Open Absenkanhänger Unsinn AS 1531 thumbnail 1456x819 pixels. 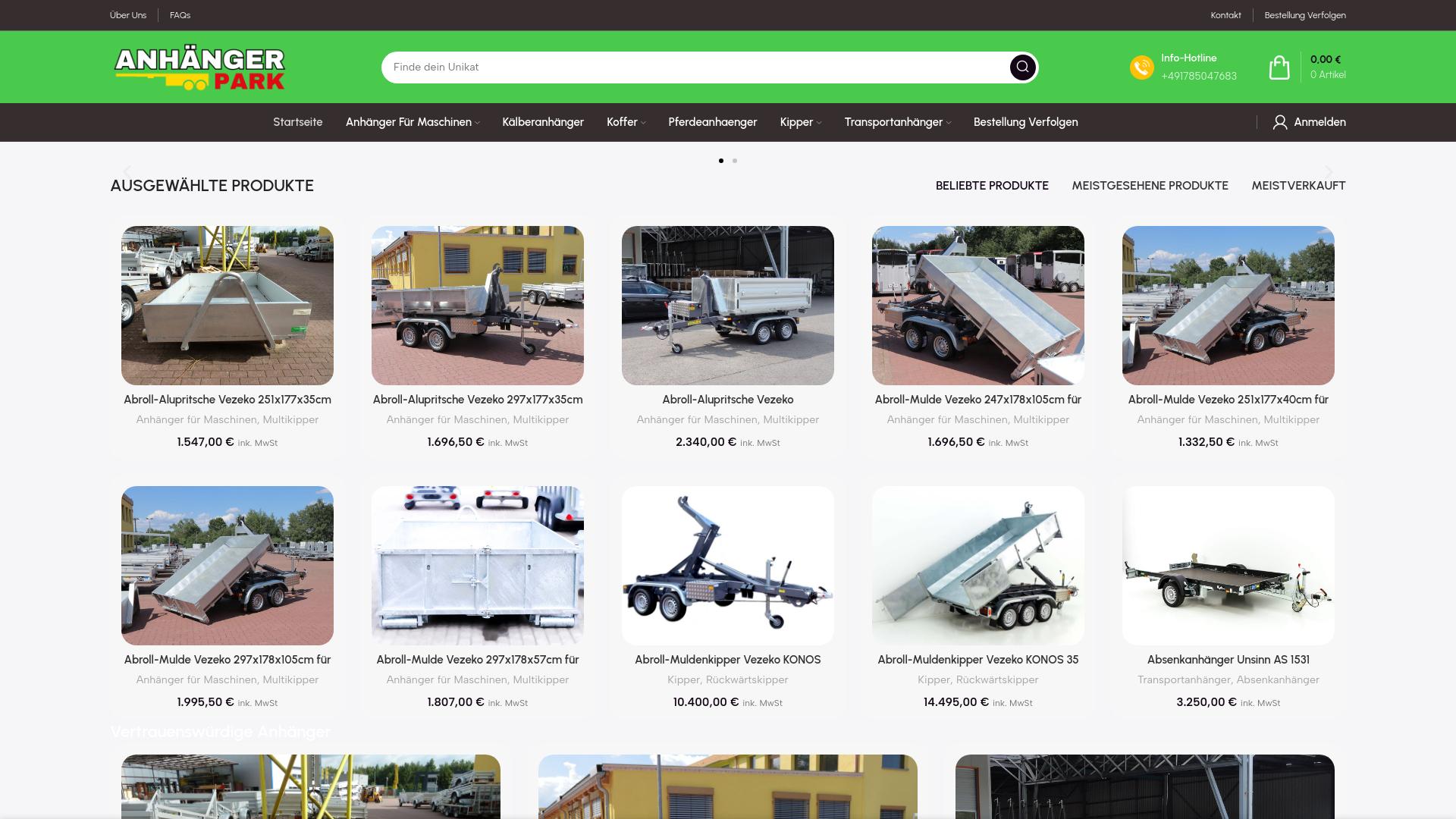click(x=1228, y=566)
